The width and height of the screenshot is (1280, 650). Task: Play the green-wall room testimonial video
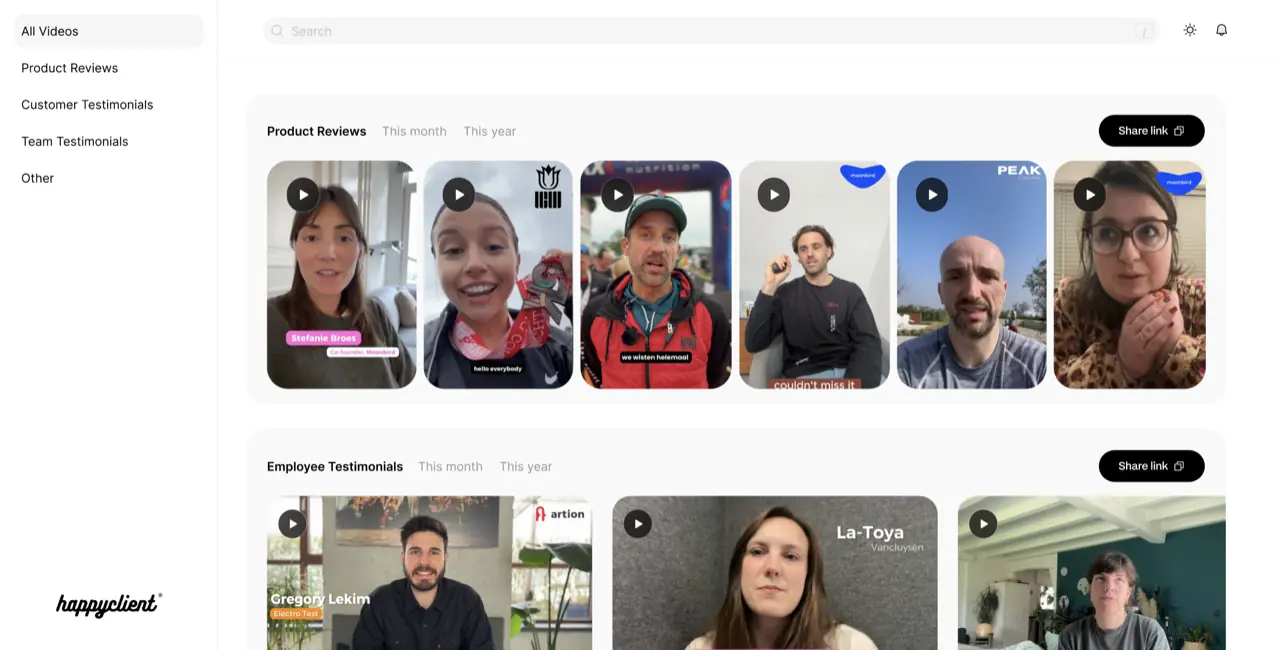point(983,524)
